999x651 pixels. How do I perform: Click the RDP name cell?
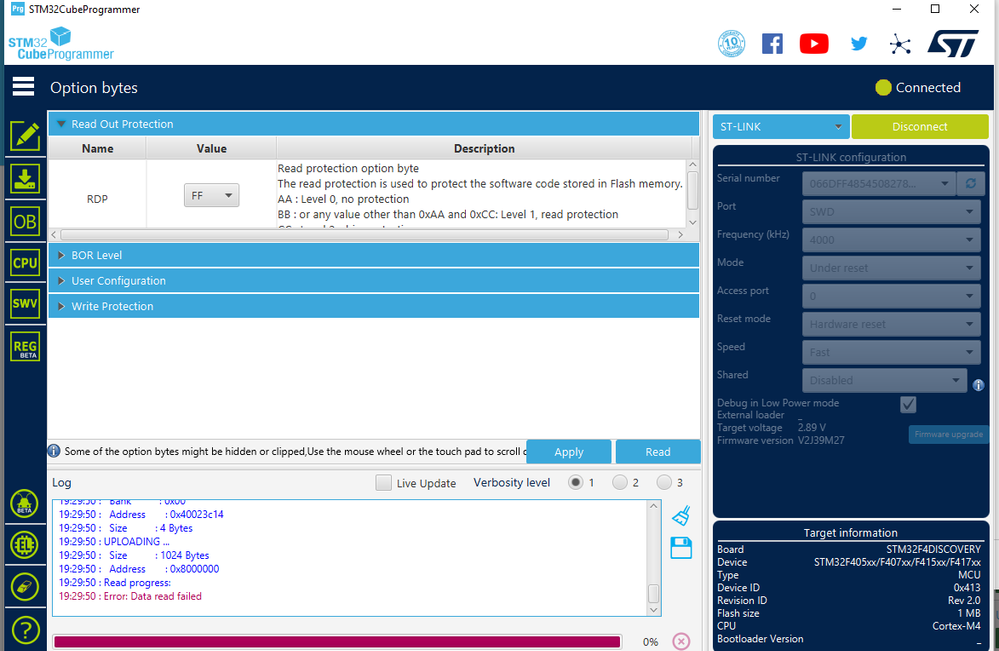(x=97, y=199)
